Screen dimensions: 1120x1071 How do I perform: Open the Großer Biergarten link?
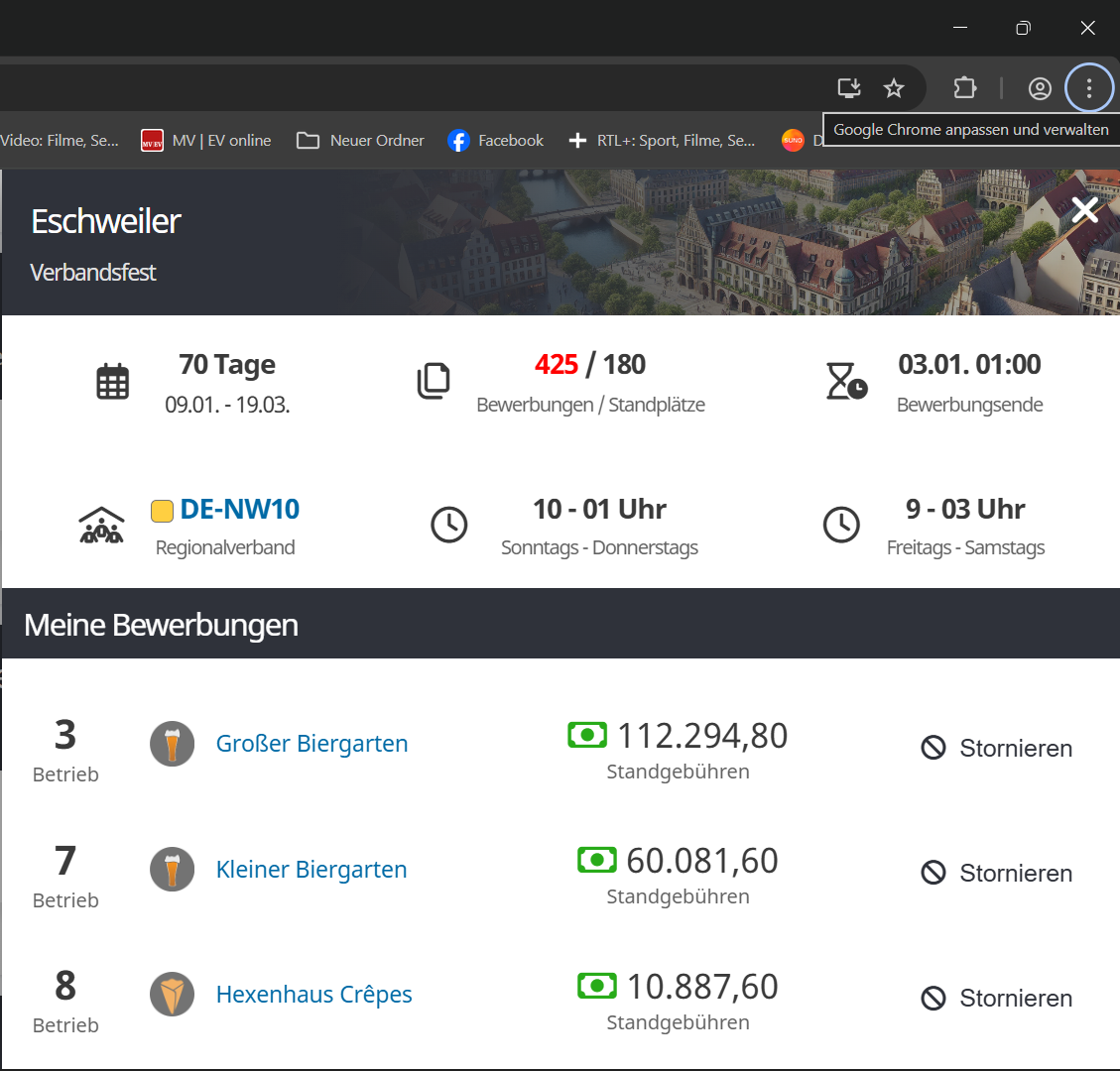[311, 744]
